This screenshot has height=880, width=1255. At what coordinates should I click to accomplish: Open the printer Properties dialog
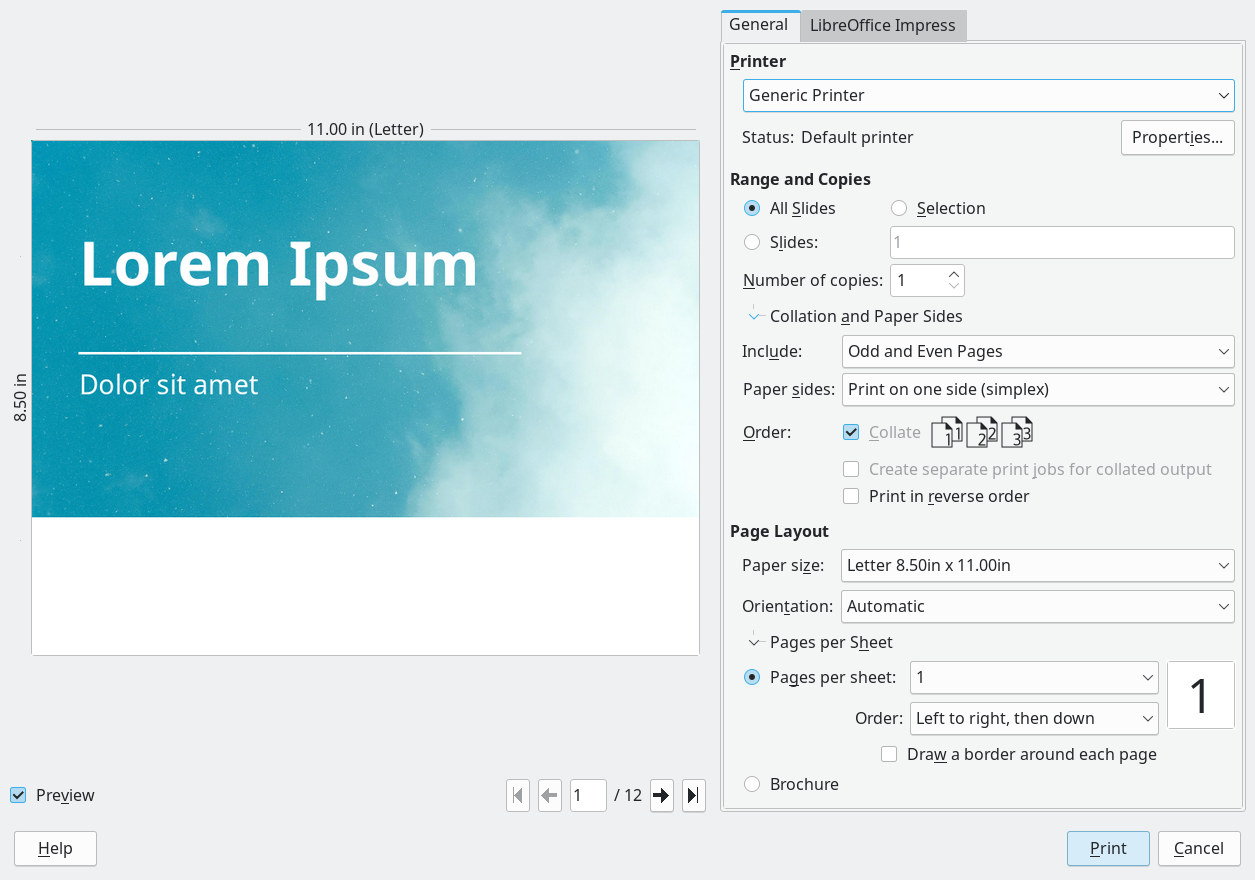click(x=1177, y=137)
